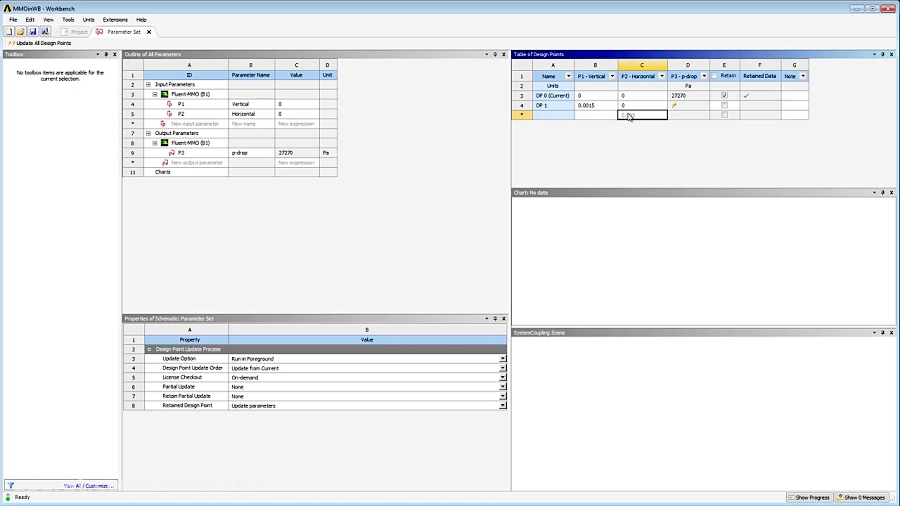Click the Toolbox filter funnel icon
Image resolution: width=900 pixels, height=506 pixels.
click(10, 485)
